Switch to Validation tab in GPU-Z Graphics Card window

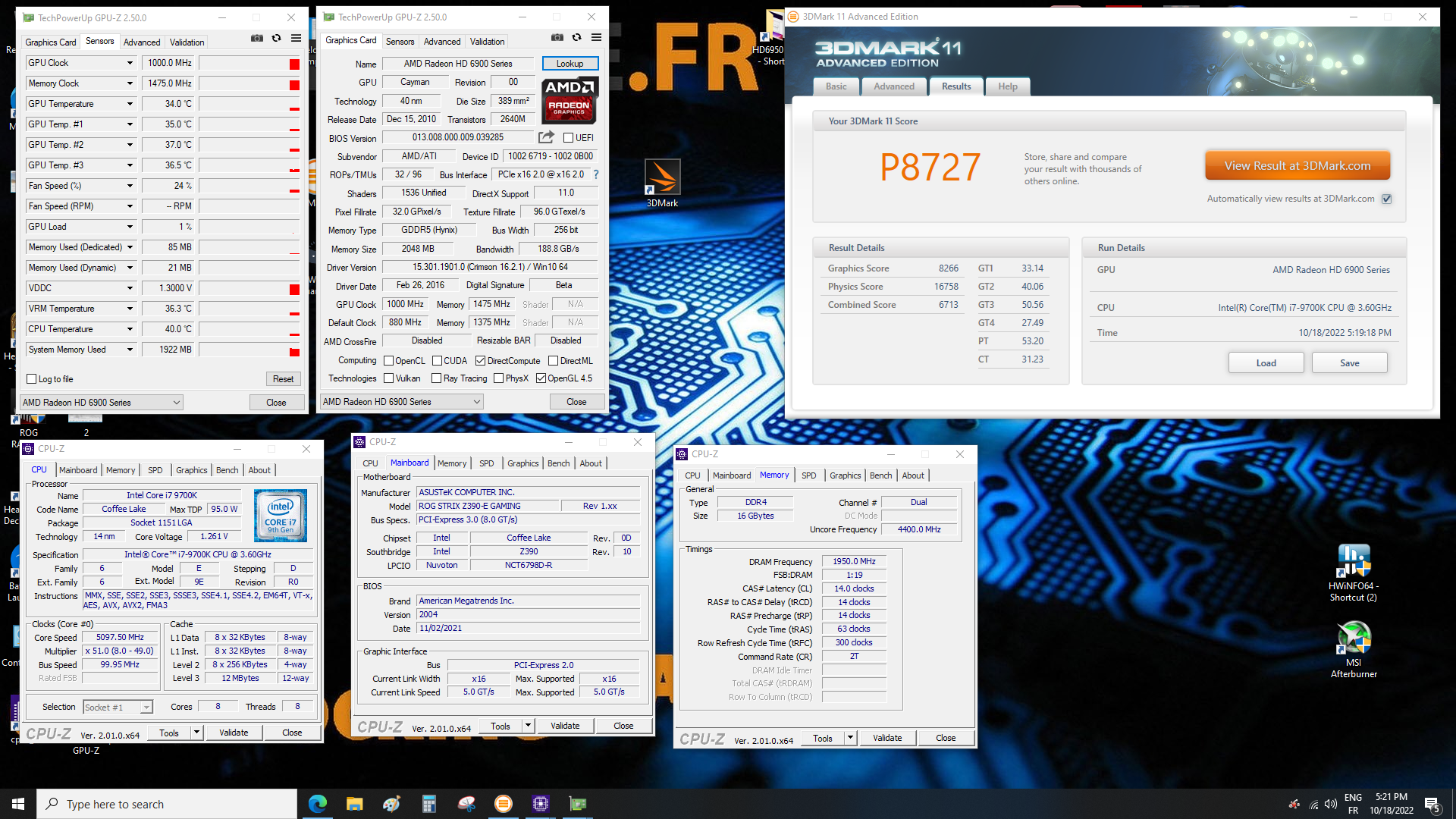tap(487, 42)
